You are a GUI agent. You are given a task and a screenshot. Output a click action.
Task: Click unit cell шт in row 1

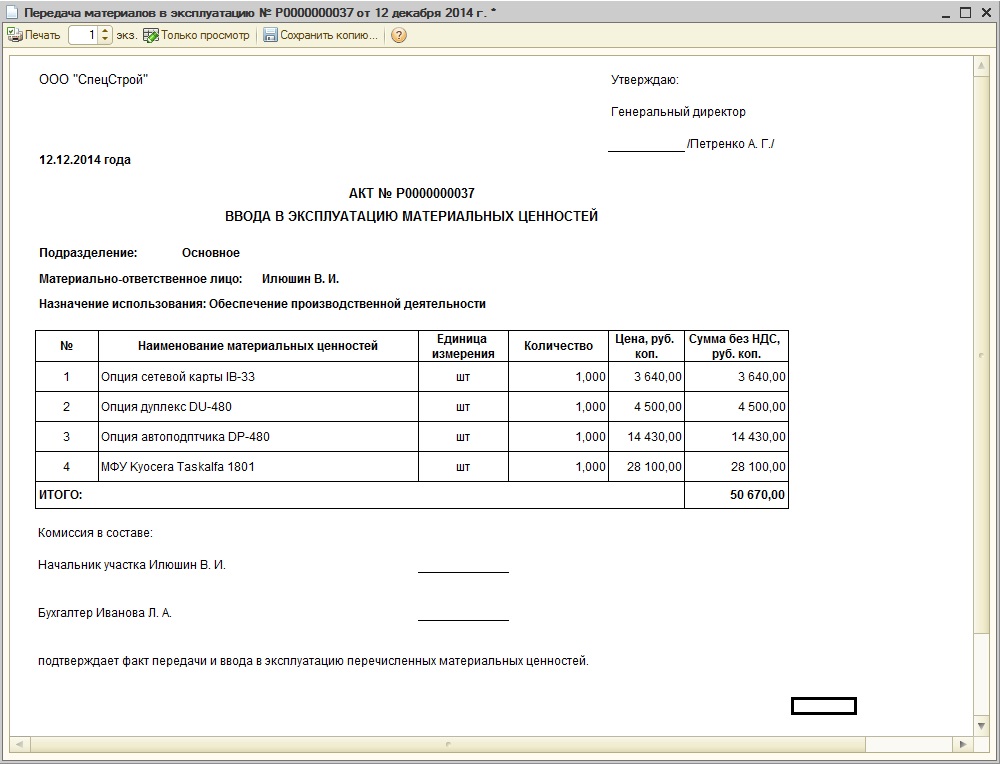[x=463, y=376]
